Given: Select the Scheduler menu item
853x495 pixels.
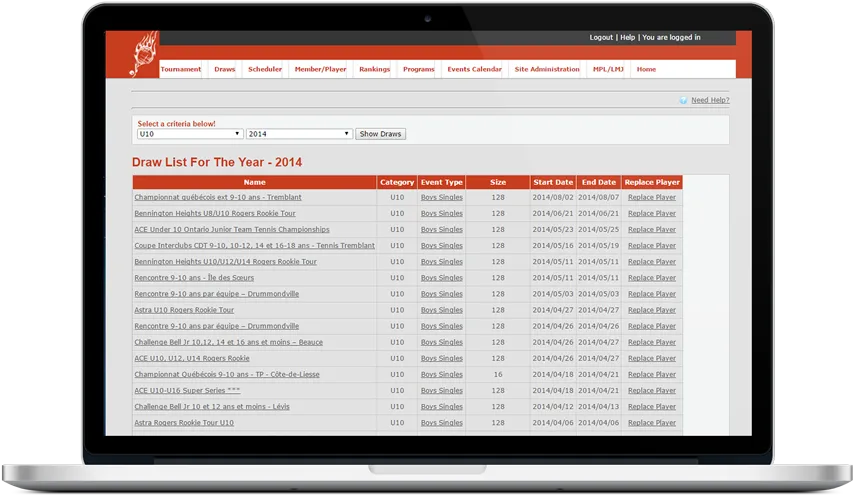Looking at the screenshot, I should [265, 69].
